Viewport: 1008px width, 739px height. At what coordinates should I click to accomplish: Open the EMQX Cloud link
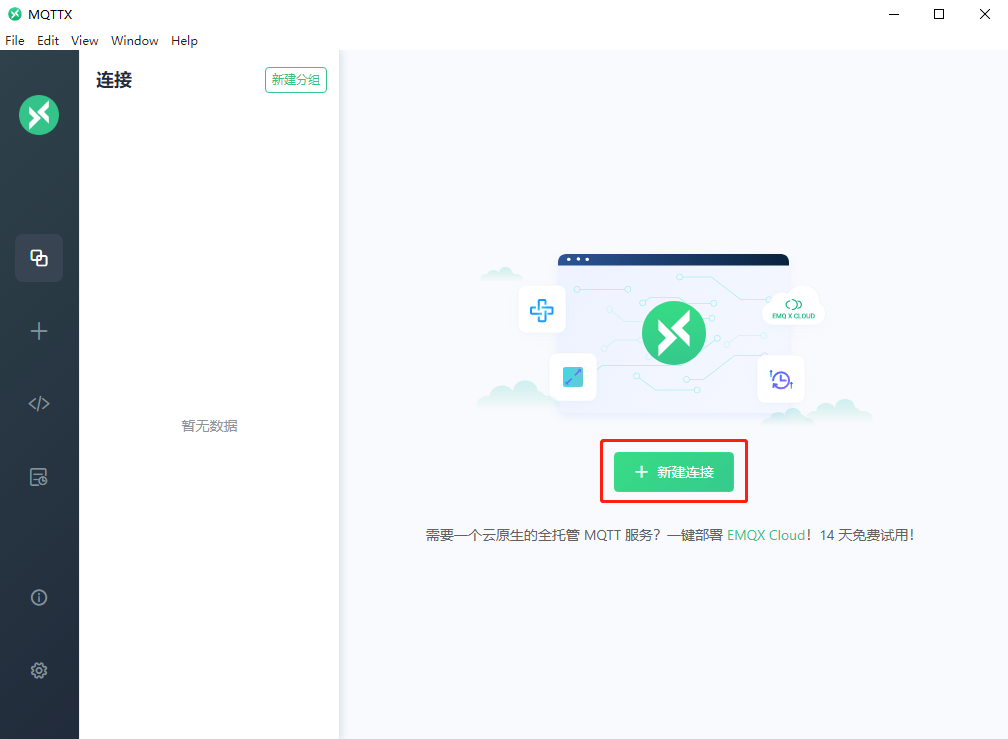(x=766, y=535)
